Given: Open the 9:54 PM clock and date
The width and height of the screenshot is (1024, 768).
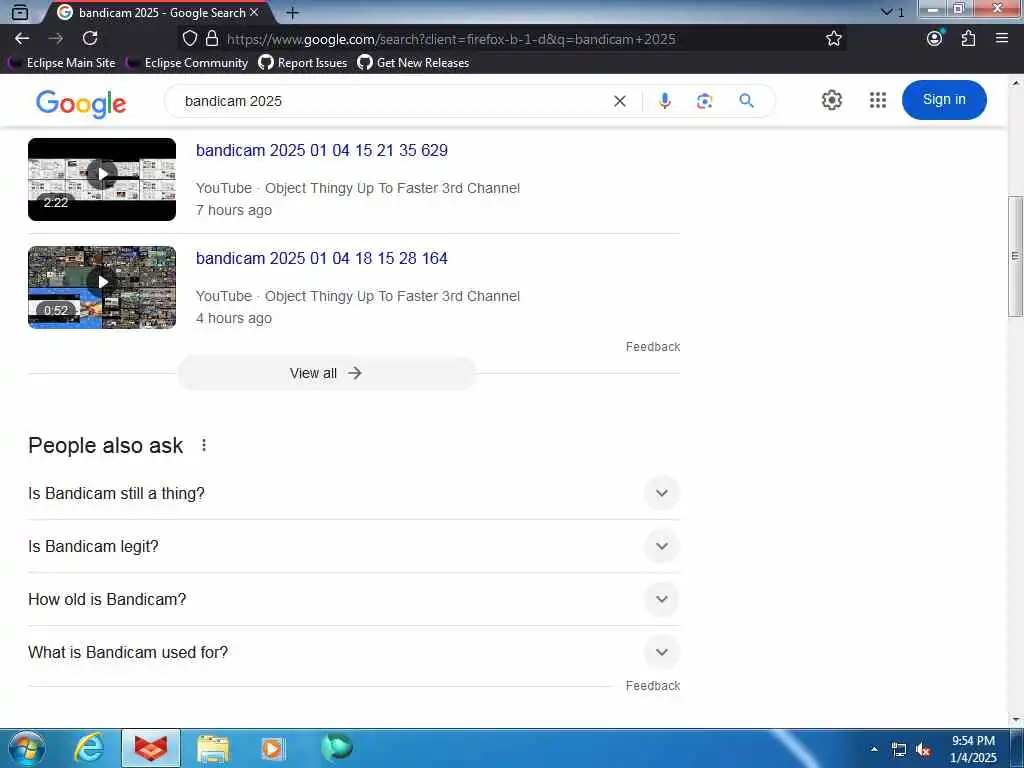Looking at the screenshot, I should point(973,749).
